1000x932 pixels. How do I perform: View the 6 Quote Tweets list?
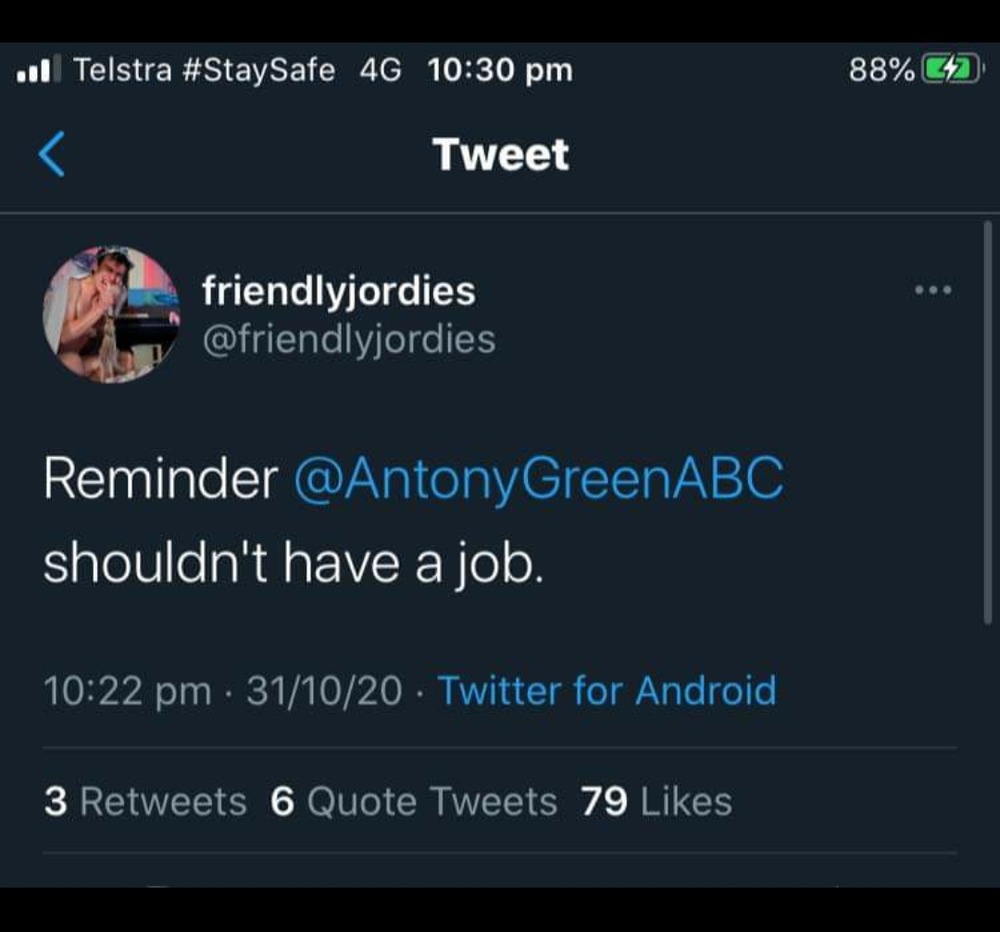click(413, 801)
